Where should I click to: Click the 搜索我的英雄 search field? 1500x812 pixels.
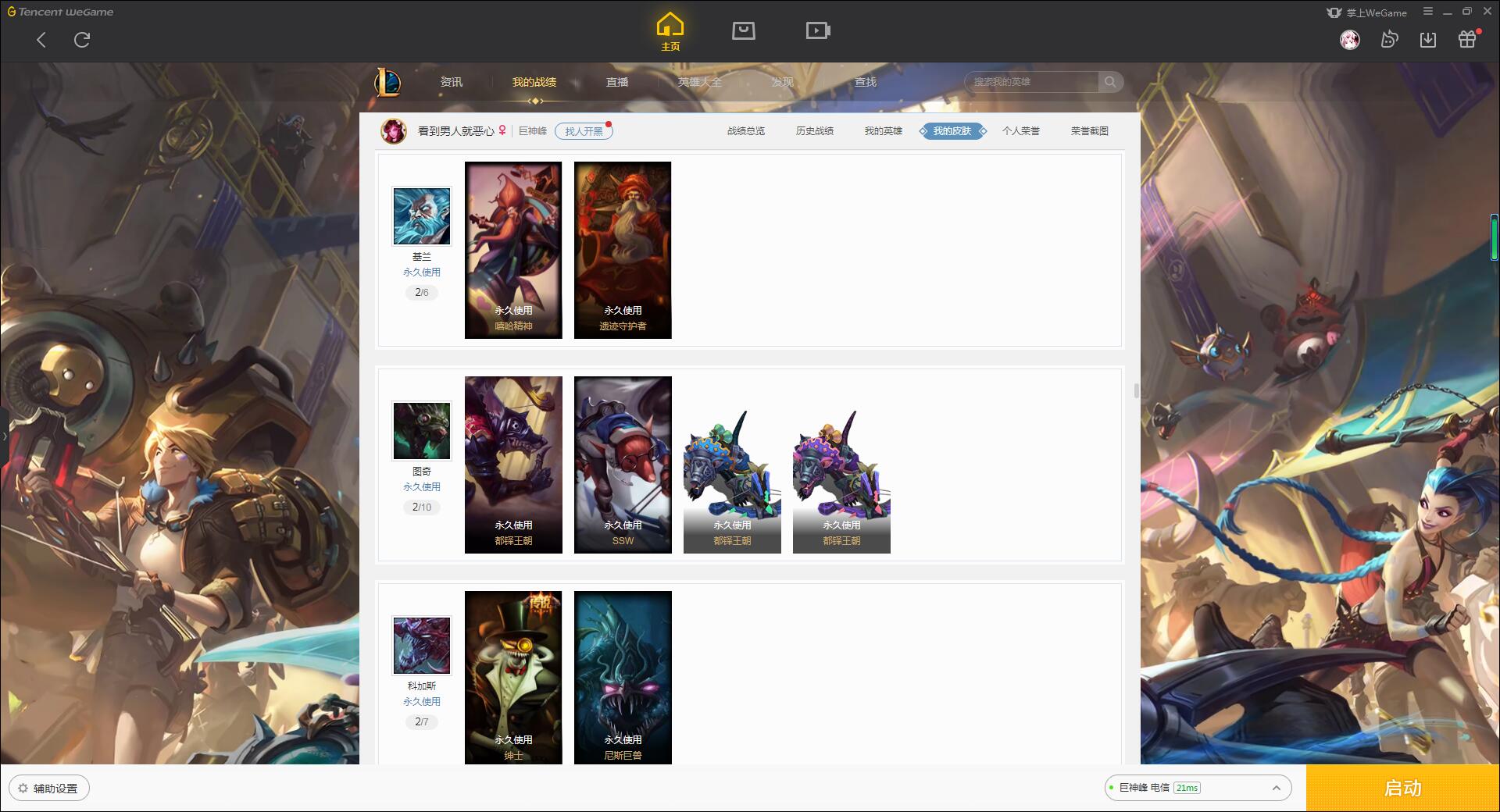pos(1033,82)
